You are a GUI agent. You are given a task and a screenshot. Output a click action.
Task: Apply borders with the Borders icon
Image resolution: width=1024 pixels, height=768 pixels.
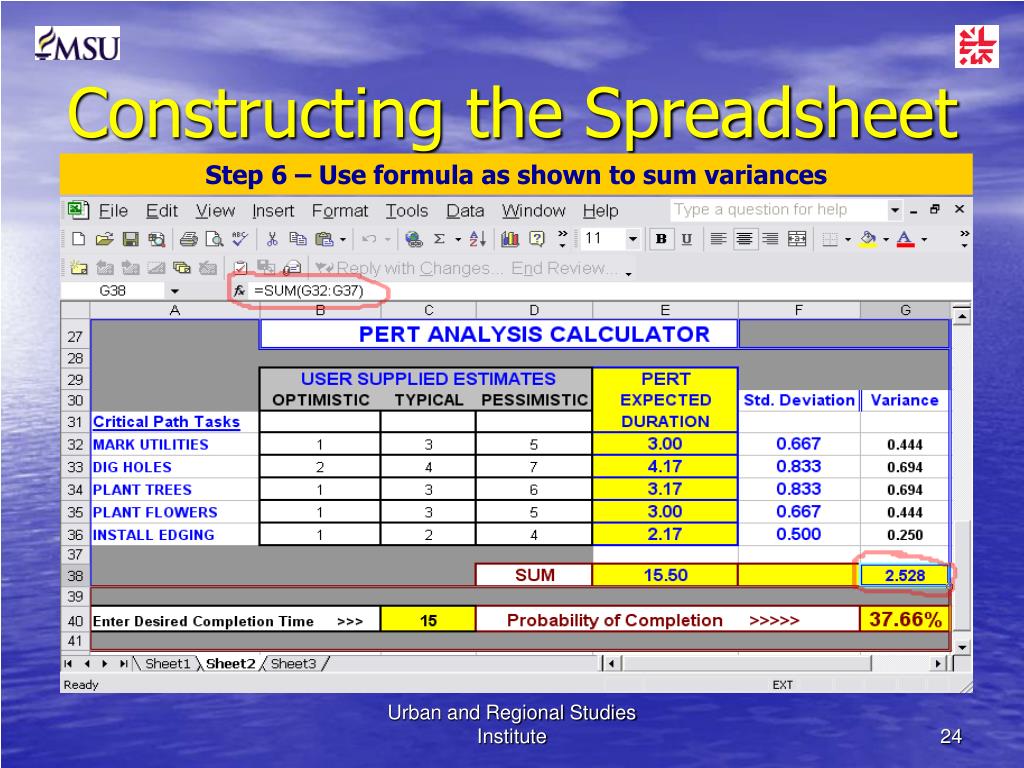(829, 240)
